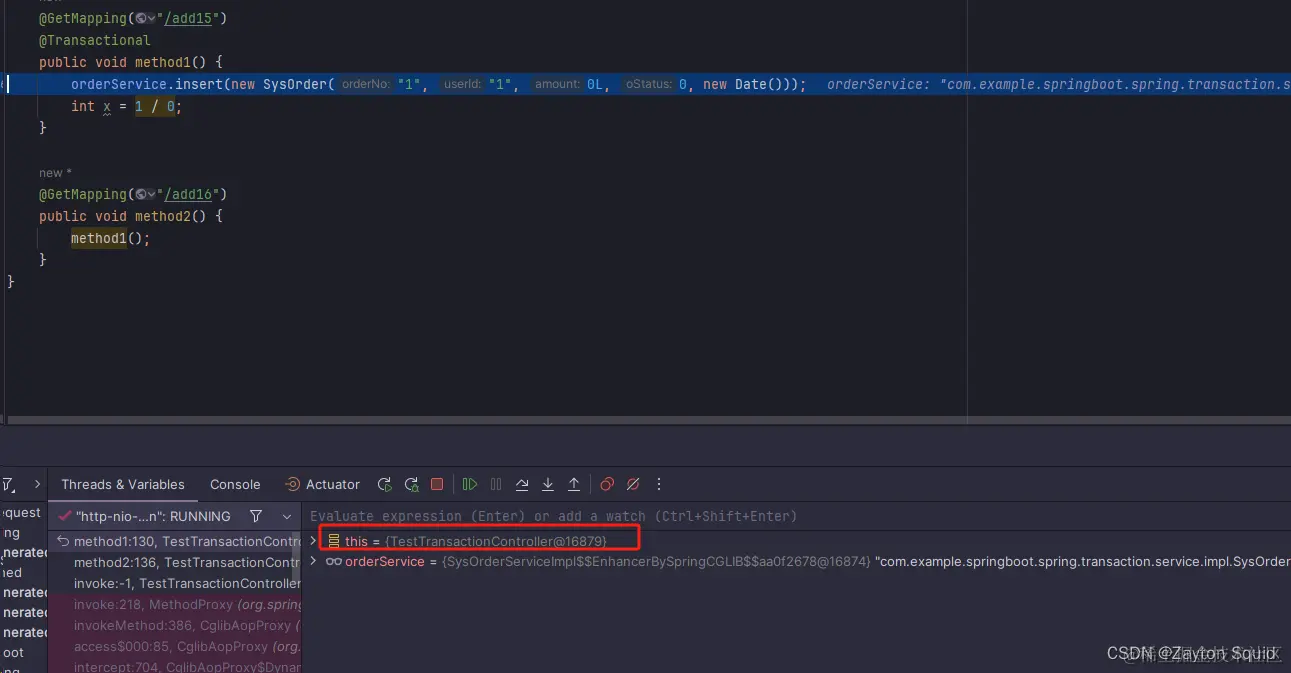This screenshot has height=673, width=1291.
Task: Focus the Evaluate expression input field
Action: tap(798, 516)
